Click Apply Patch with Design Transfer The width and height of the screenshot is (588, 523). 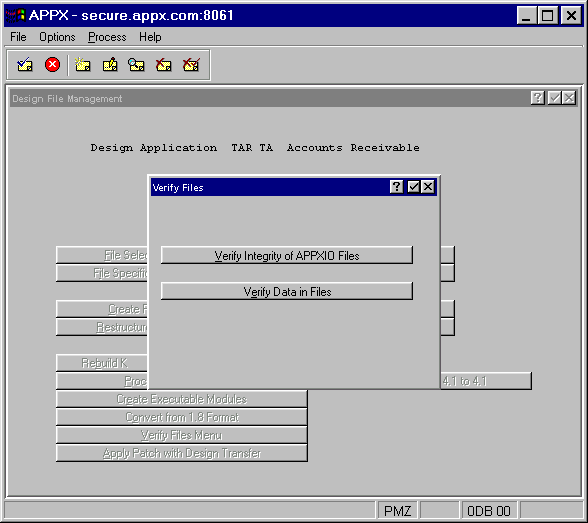[x=182, y=453]
